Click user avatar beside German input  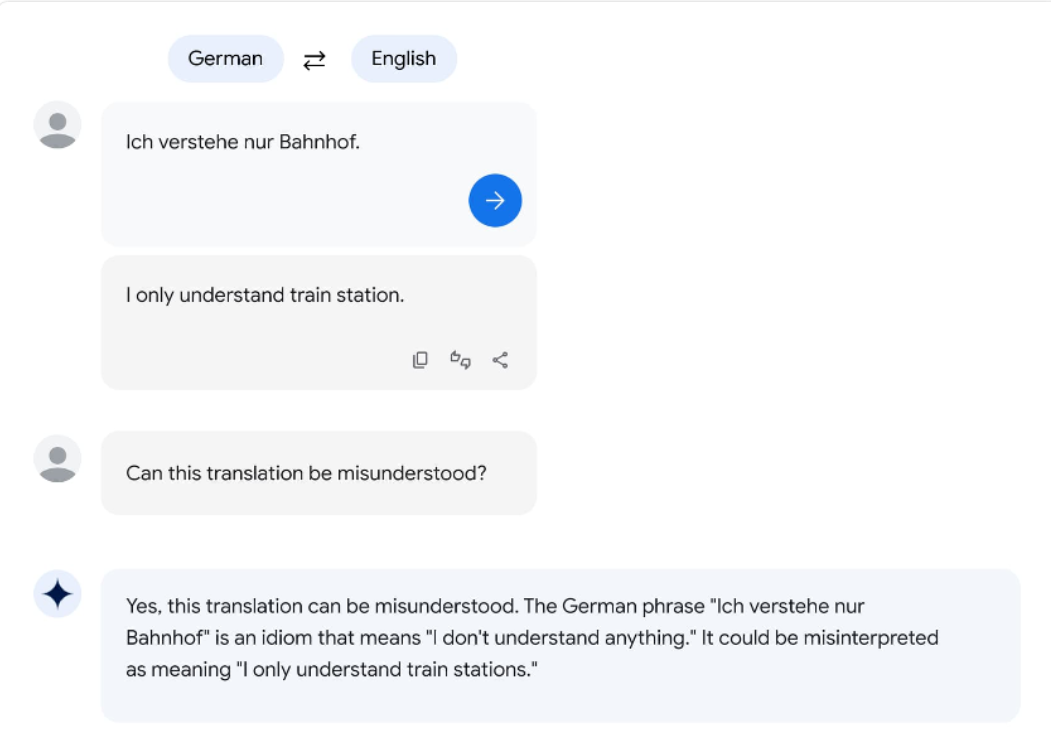58,125
